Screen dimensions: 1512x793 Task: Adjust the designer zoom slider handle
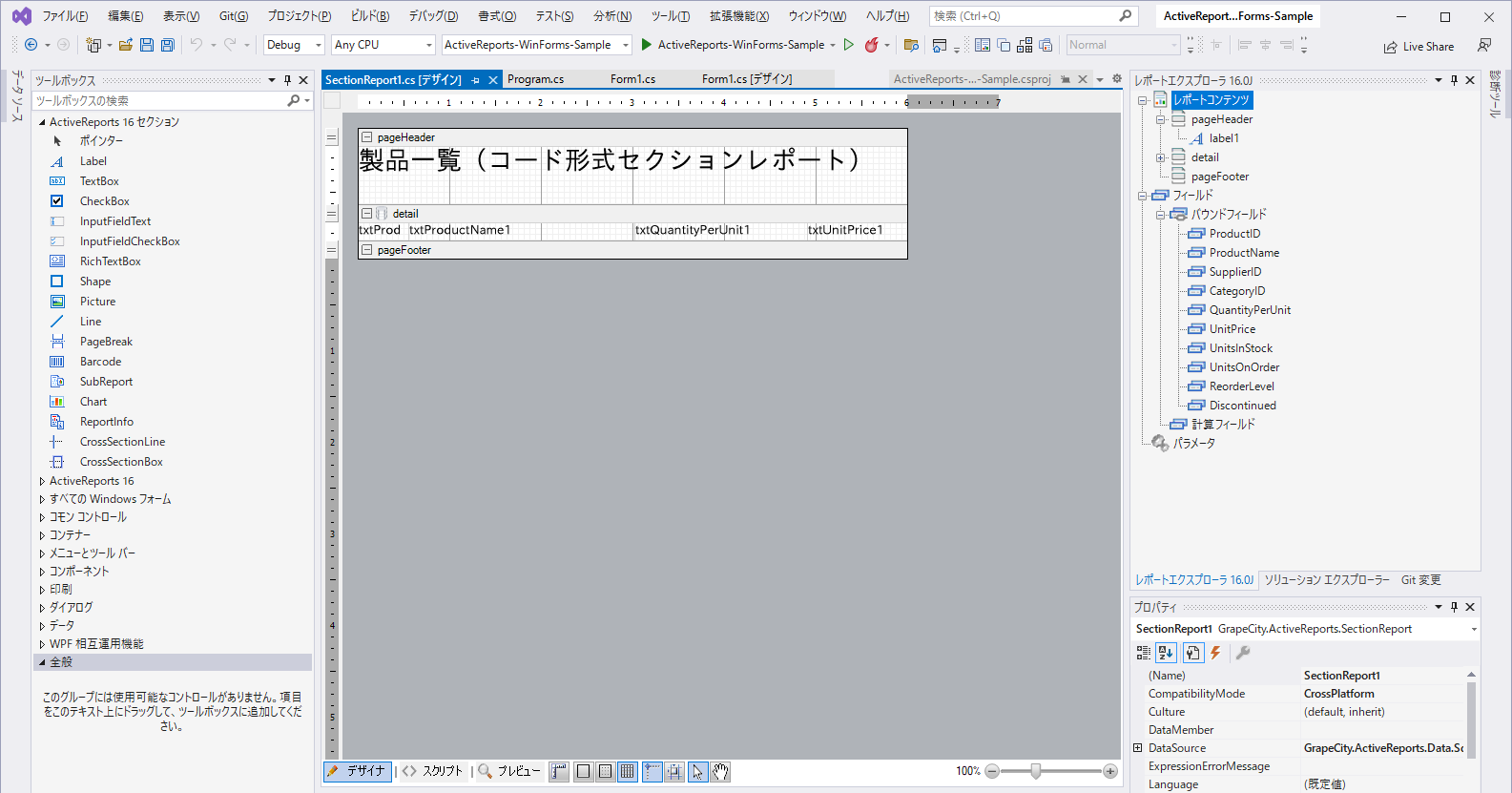pos(1036,771)
